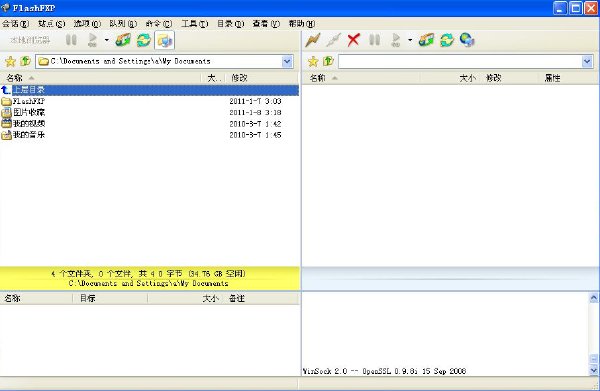Toggle the switch-to-local-browser computer icon
This screenshot has width=600, height=391.
point(165,40)
